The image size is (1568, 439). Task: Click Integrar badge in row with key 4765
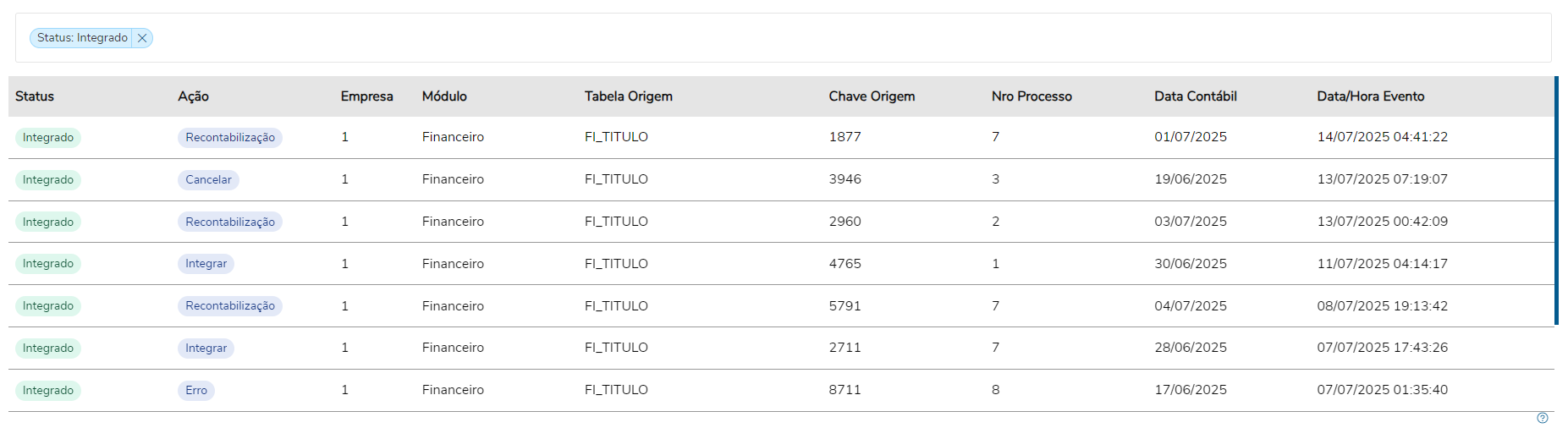(206, 264)
